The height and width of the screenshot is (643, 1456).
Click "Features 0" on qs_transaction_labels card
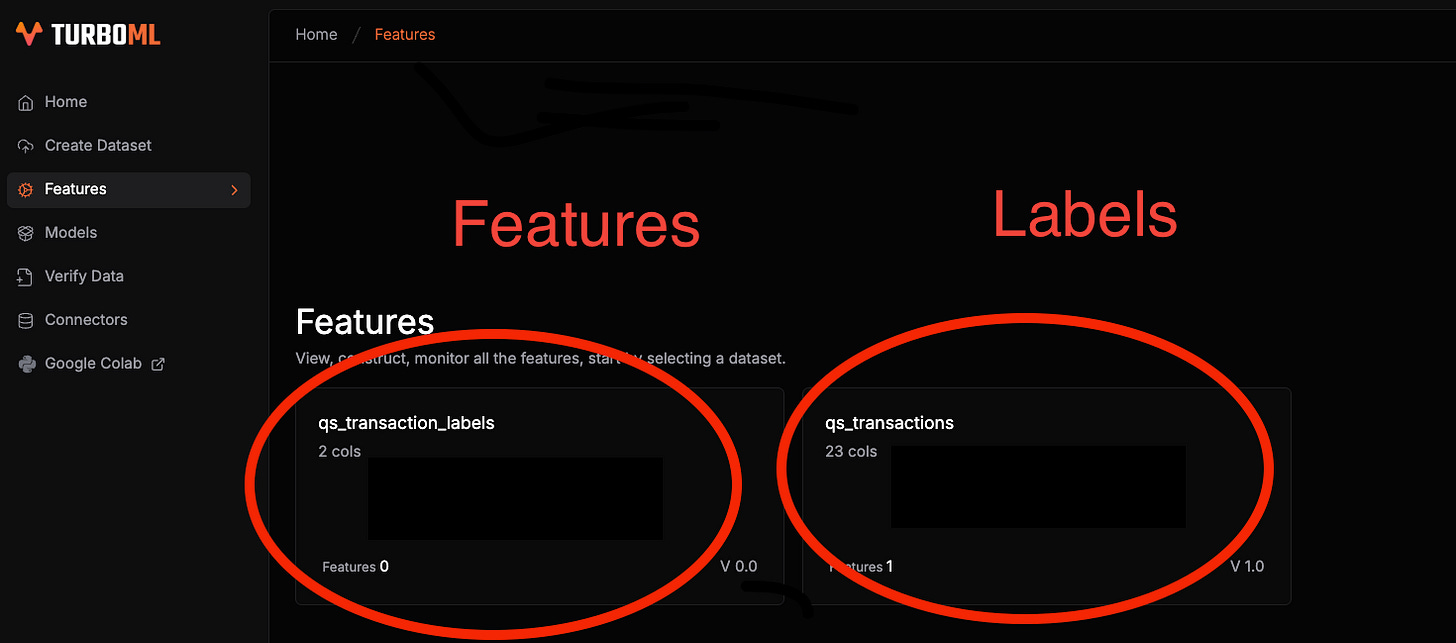(x=355, y=567)
